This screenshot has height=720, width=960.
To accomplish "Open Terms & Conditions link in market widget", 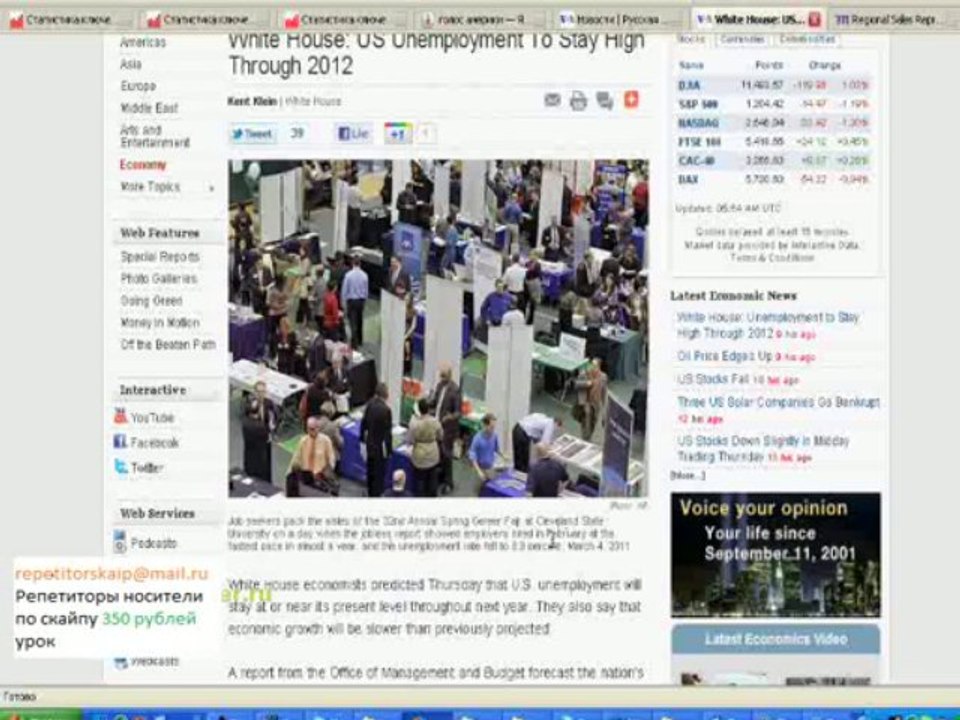I will (x=772, y=258).
